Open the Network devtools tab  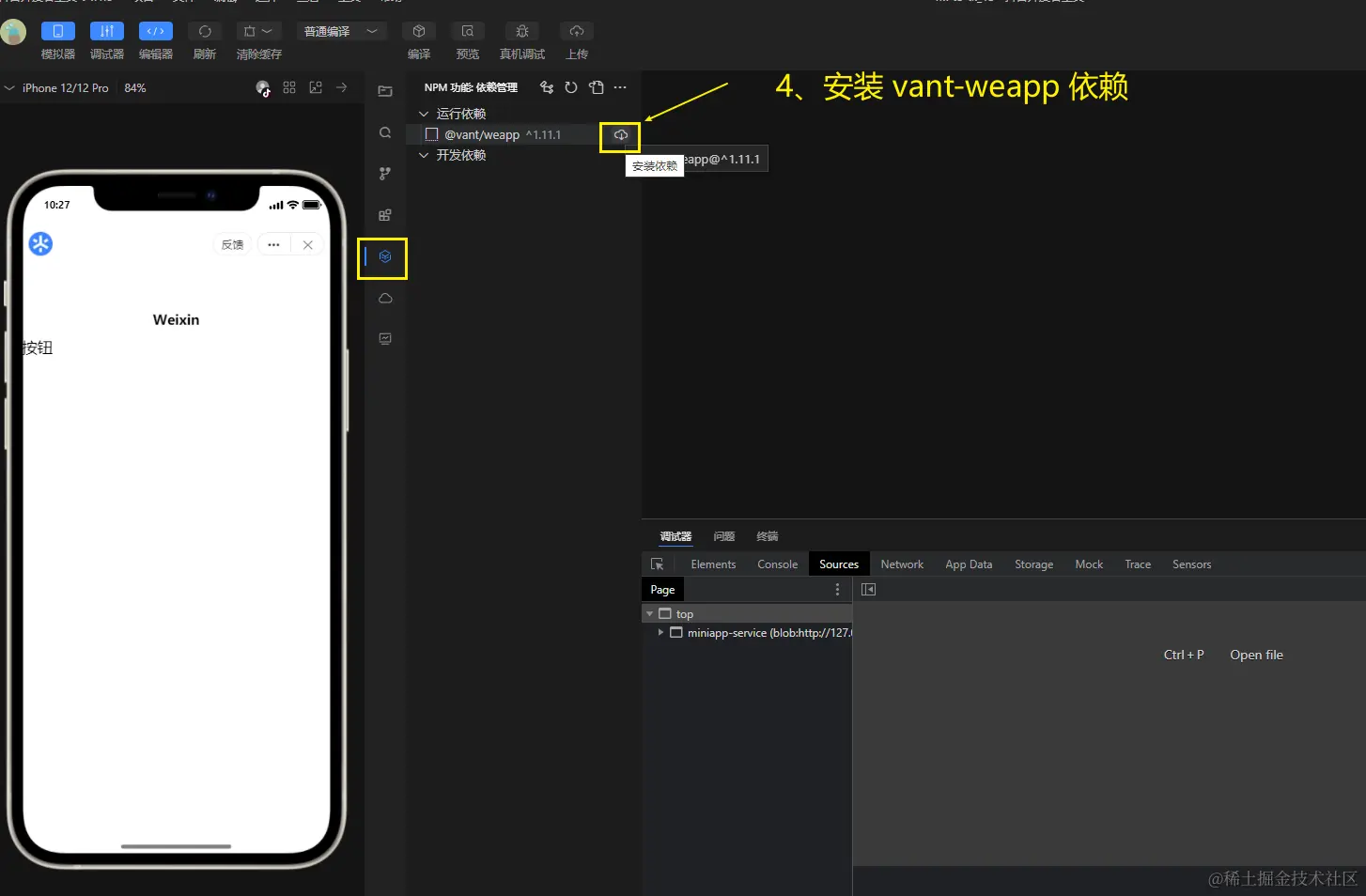pos(902,564)
